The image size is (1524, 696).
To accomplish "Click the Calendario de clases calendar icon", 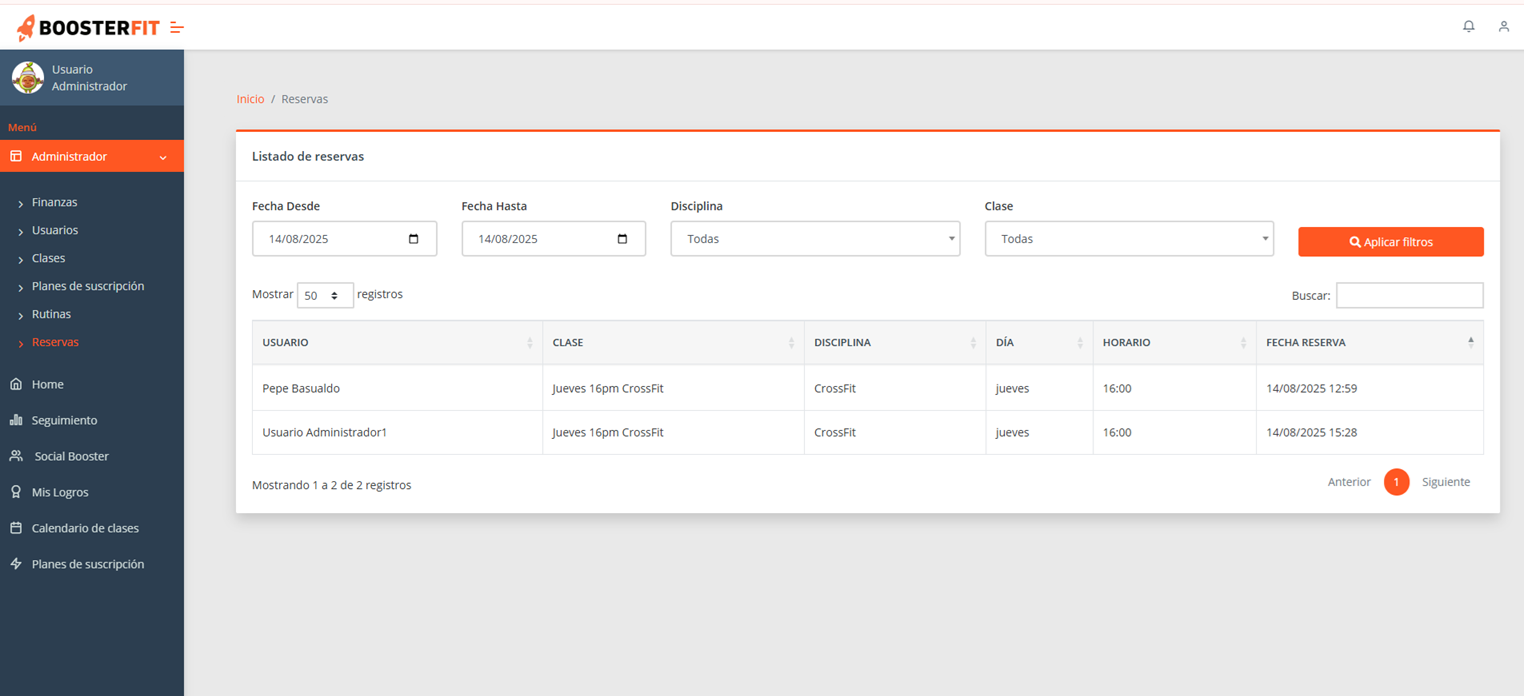I will point(16,528).
